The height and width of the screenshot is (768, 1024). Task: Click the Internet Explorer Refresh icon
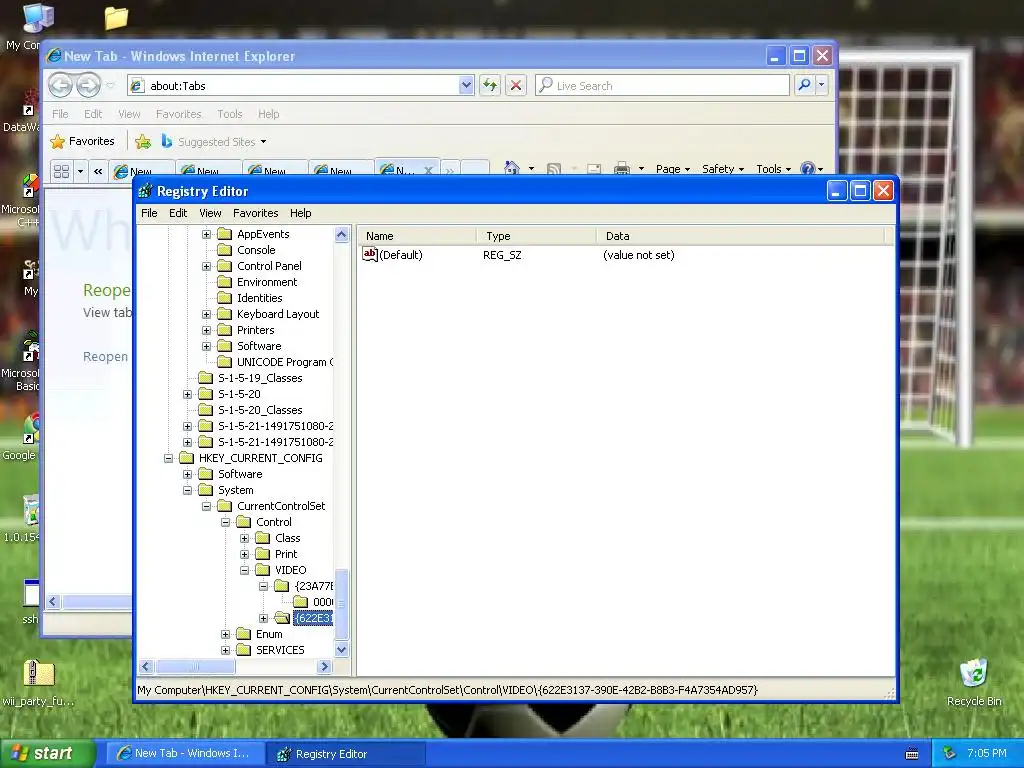pyautogui.click(x=490, y=85)
